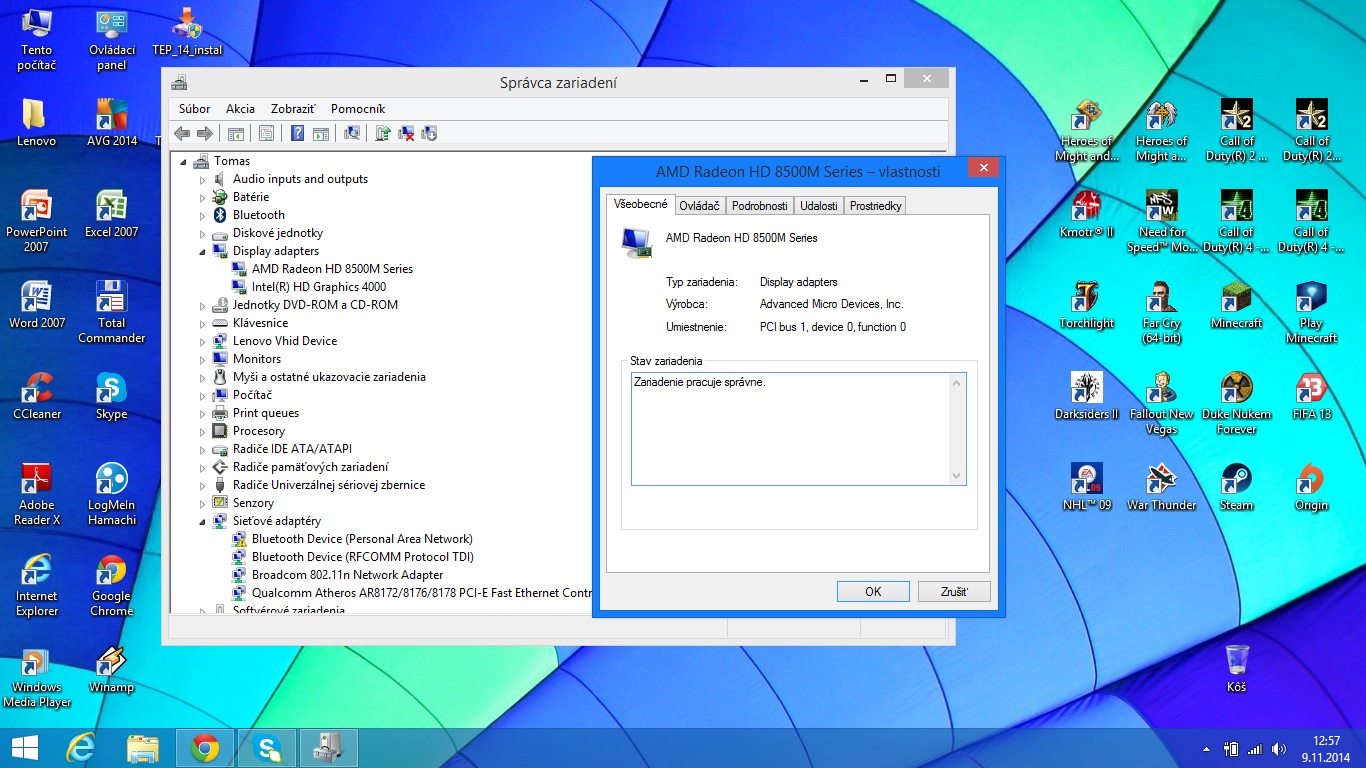Viewport: 1366px width, 768px height.
Task: Open the Podrobnosti tab
Action: click(x=759, y=206)
